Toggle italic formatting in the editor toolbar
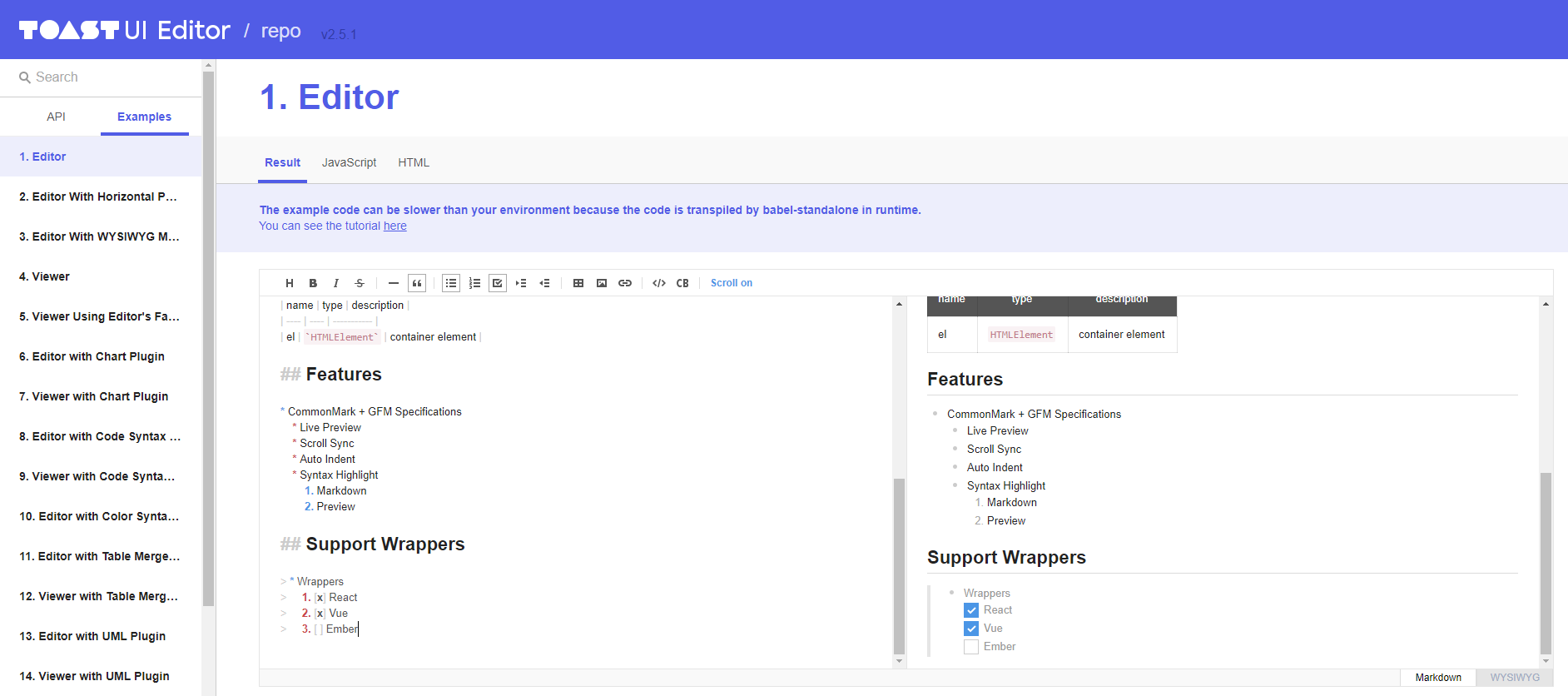This screenshot has height=696, width=1568. point(336,283)
